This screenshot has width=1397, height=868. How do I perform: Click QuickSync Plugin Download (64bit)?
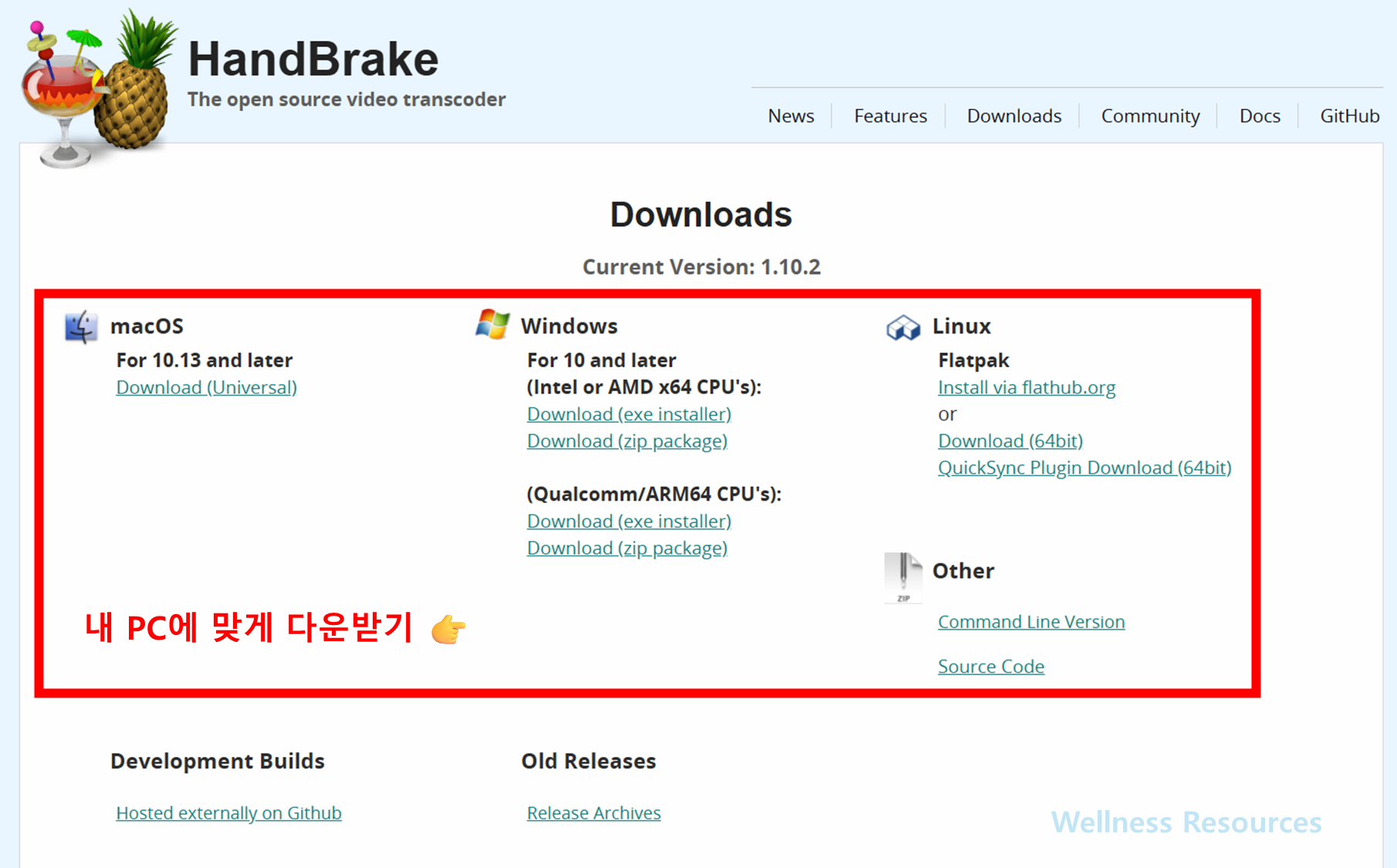pos(1084,468)
